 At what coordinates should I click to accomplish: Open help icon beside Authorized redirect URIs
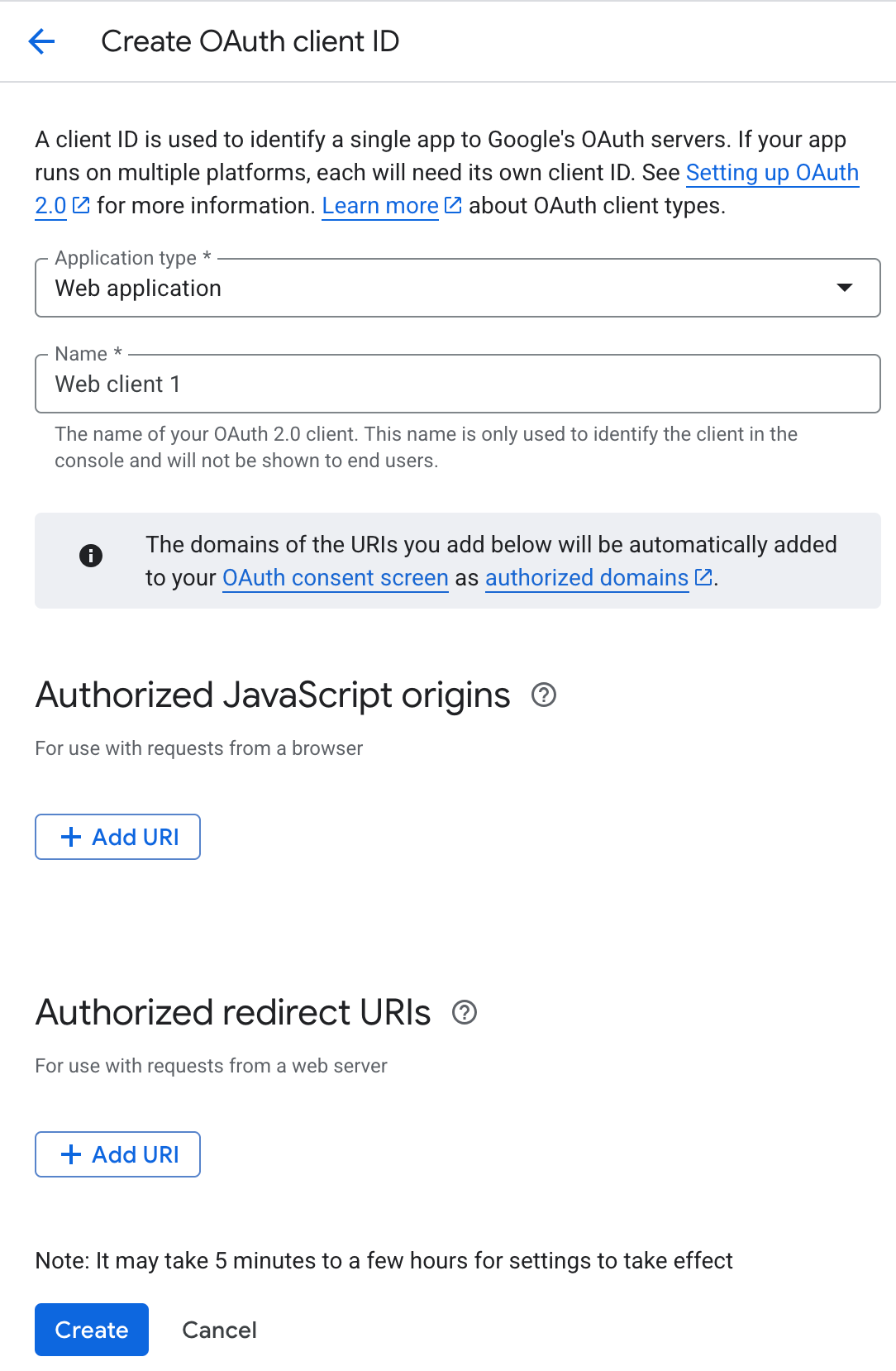tap(465, 1013)
